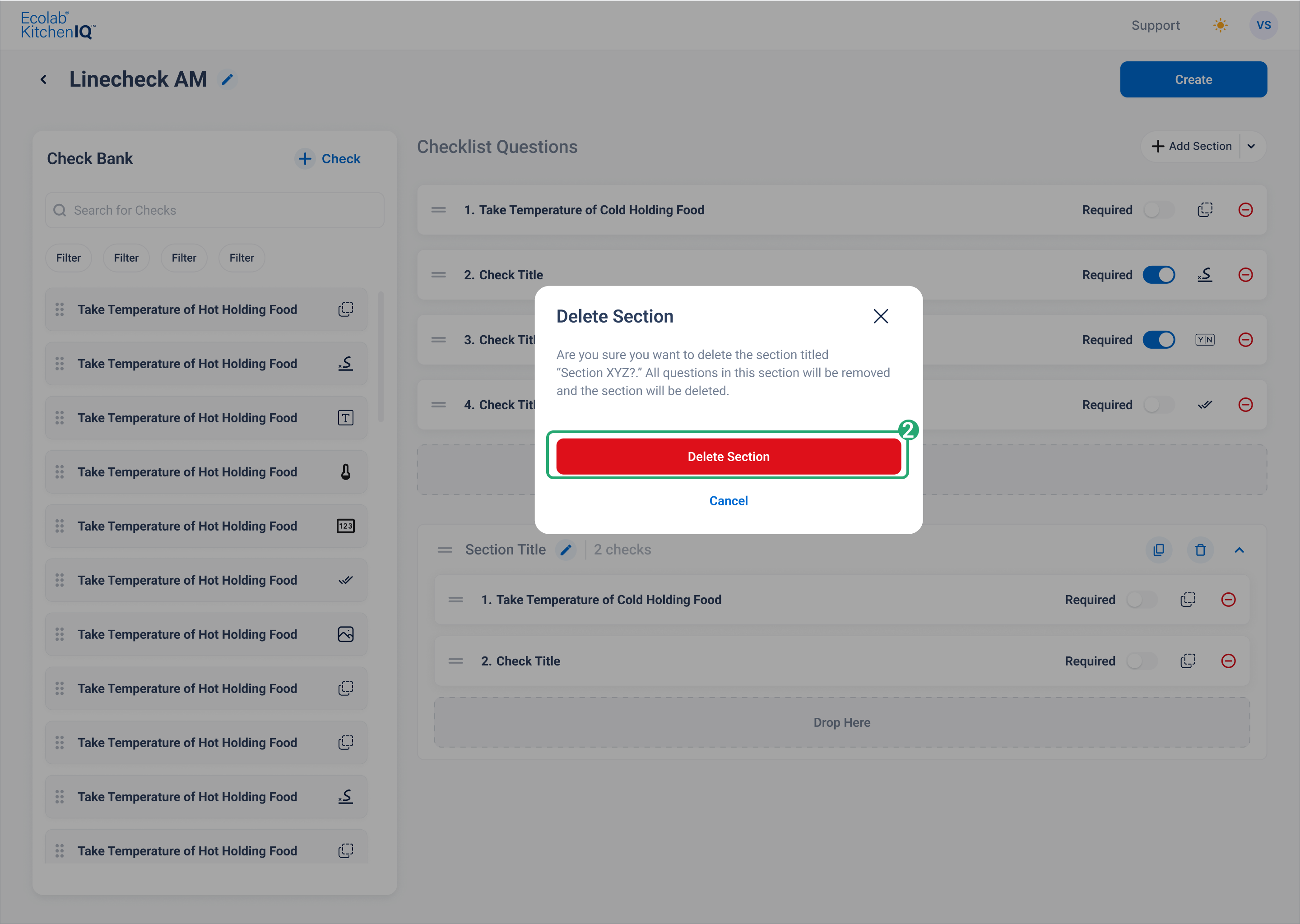The width and height of the screenshot is (1300, 924).
Task: Click 123 numeric icon in Check Bank list
Action: click(x=345, y=527)
